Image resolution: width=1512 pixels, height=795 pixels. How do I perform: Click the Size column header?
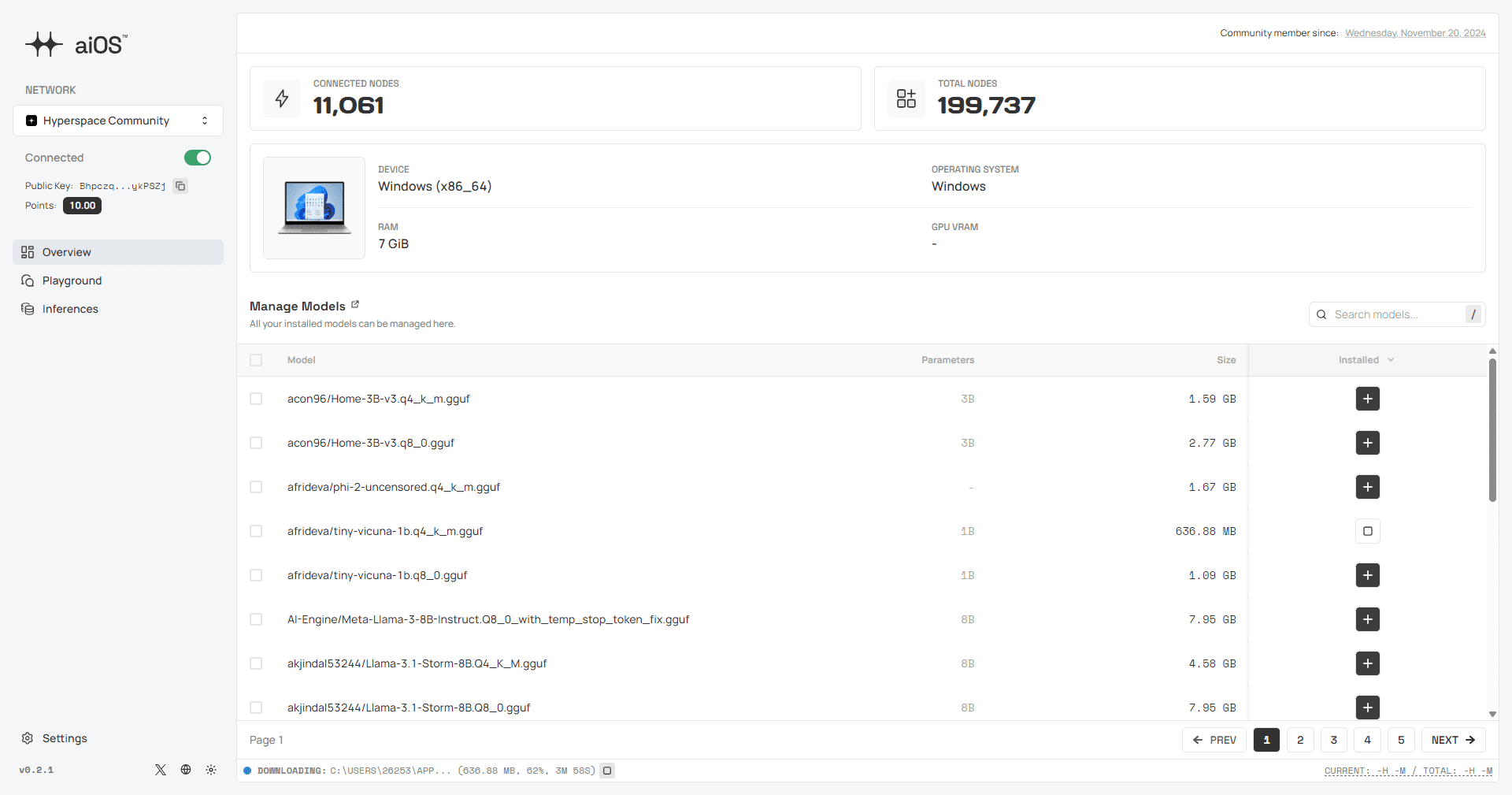click(x=1226, y=360)
